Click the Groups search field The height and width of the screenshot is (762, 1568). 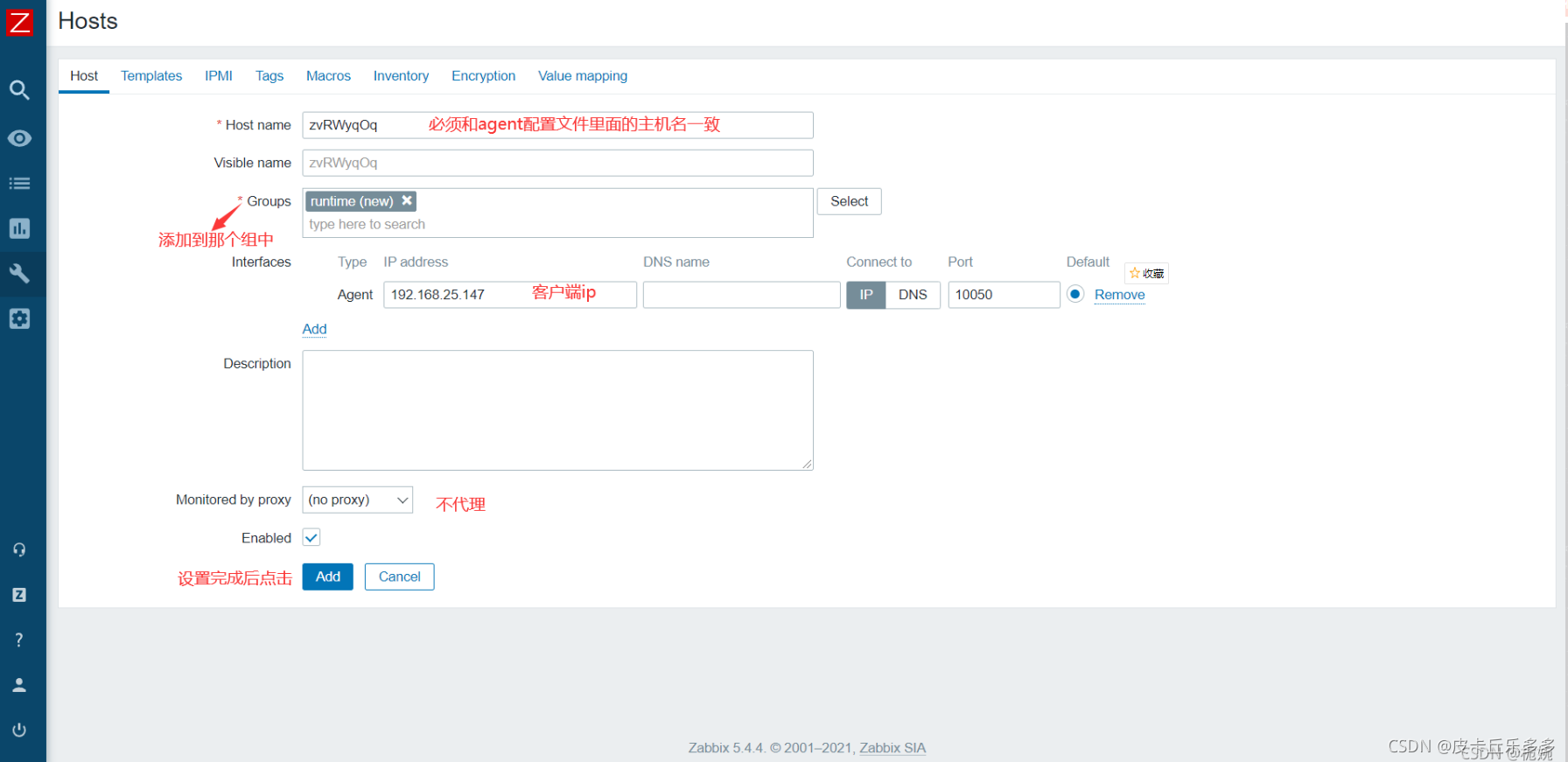pos(557,225)
